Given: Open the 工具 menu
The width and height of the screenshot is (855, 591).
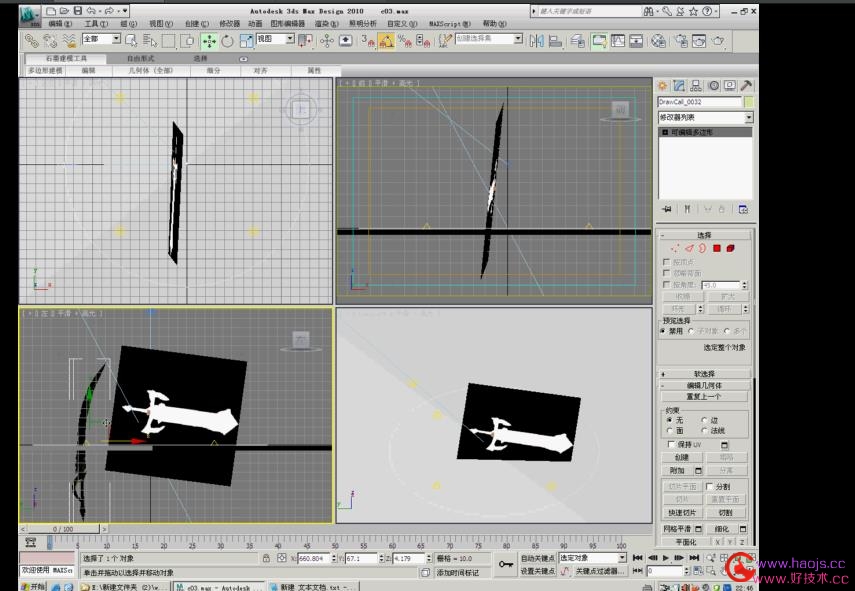Looking at the screenshot, I should [96, 24].
